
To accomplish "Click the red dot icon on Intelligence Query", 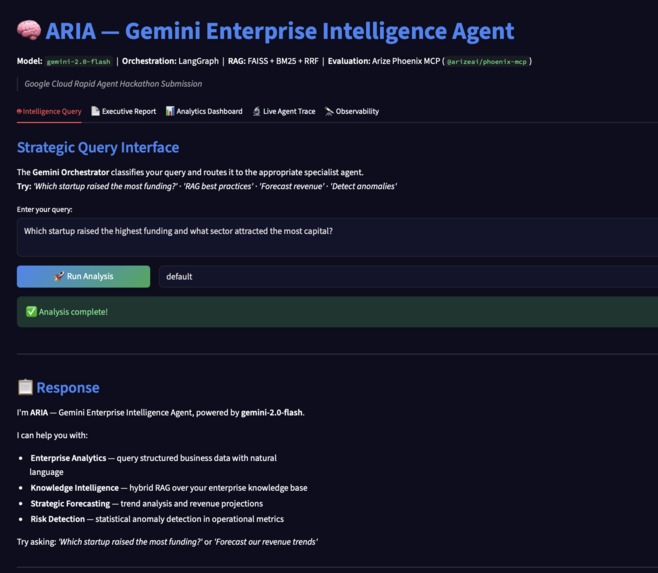I will (x=19, y=111).
